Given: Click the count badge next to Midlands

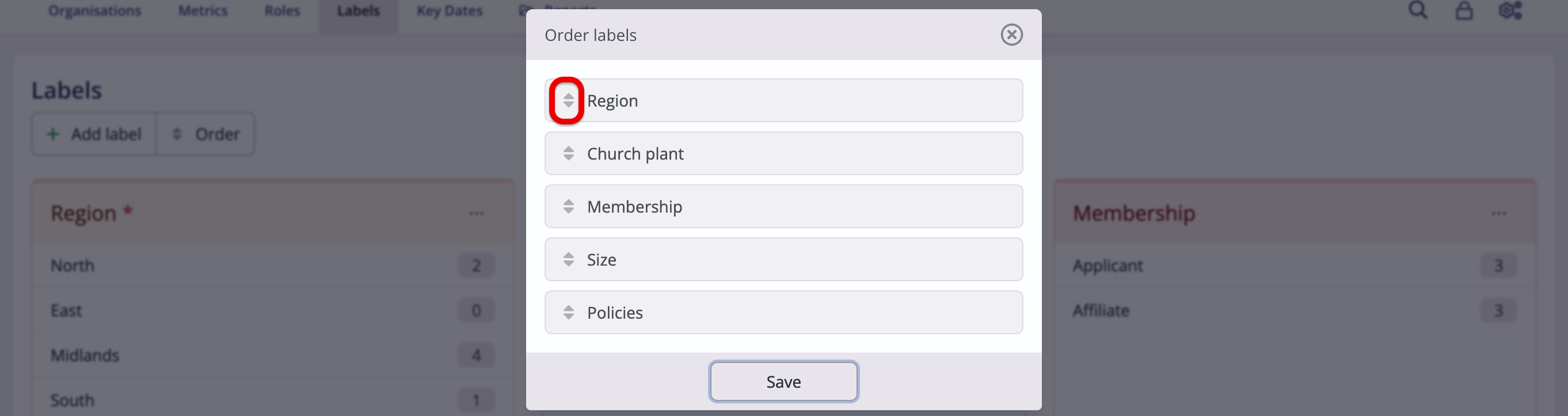Looking at the screenshot, I should (475, 354).
